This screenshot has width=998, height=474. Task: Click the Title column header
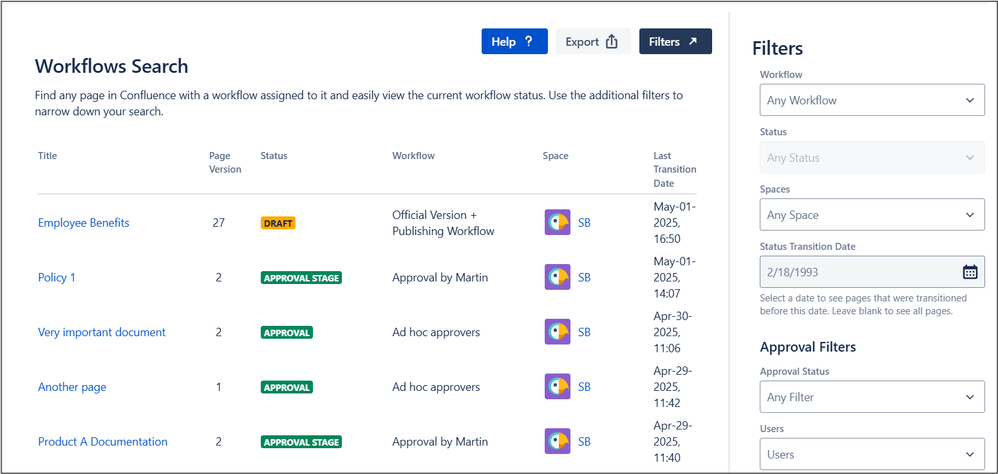(47, 155)
